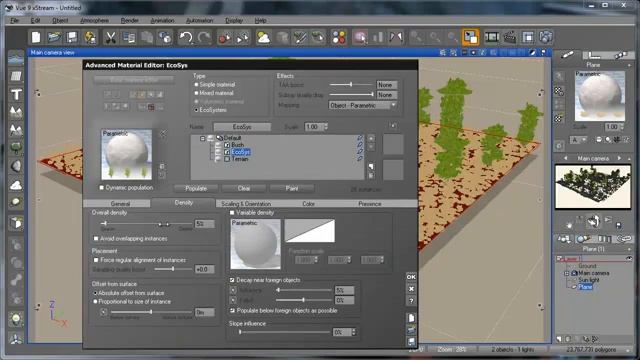The width and height of the screenshot is (640, 360).
Task: Toggle Decay near foreign objects checkbox
Action: click(232, 280)
